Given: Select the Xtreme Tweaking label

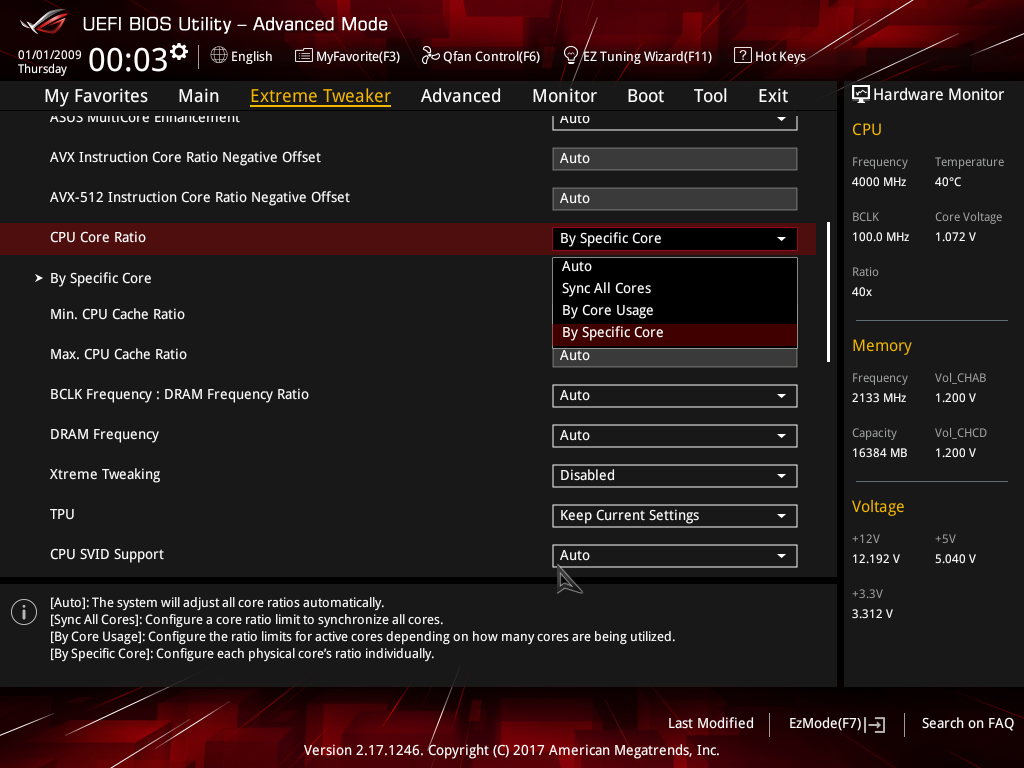Looking at the screenshot, I should pos(105,474).
